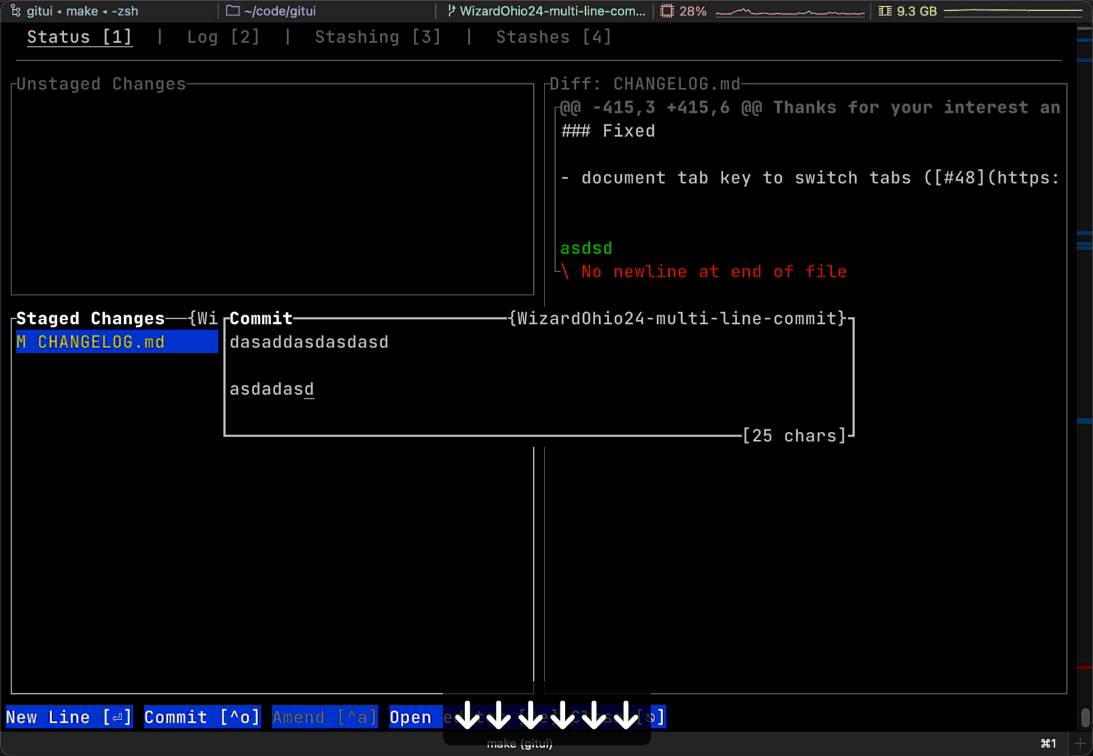Image resolution: width=1093 pixels, height=756 pixels.
Task: Switch to the Log [2] tab
Action: 223,37
